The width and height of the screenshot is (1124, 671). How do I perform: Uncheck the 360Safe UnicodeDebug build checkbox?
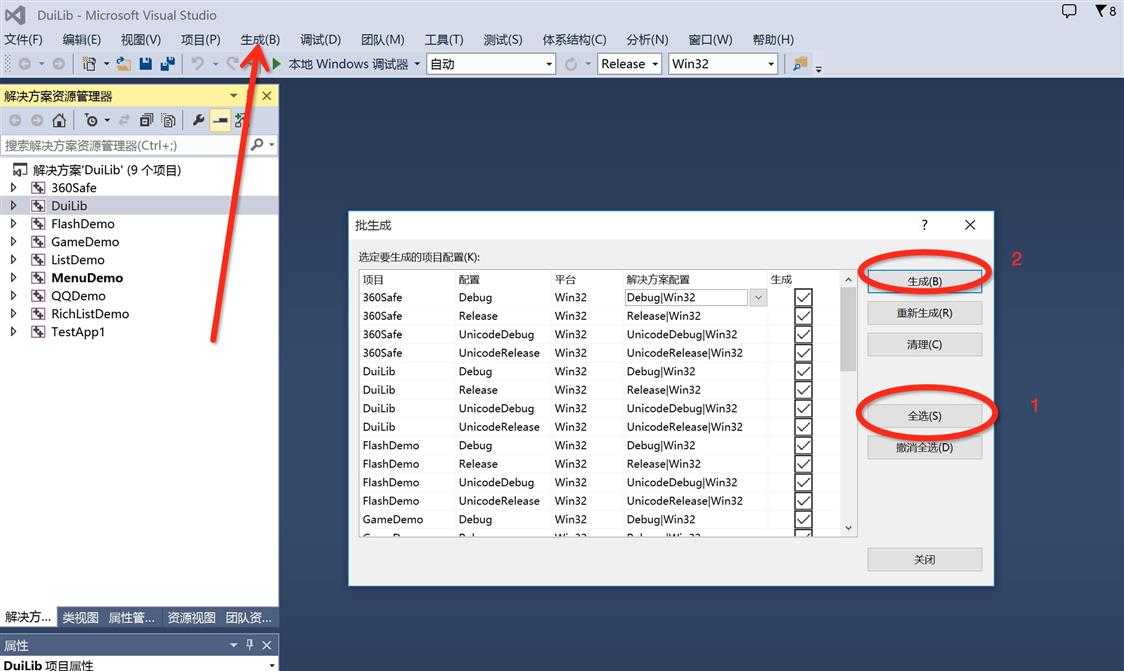[804, 335]
